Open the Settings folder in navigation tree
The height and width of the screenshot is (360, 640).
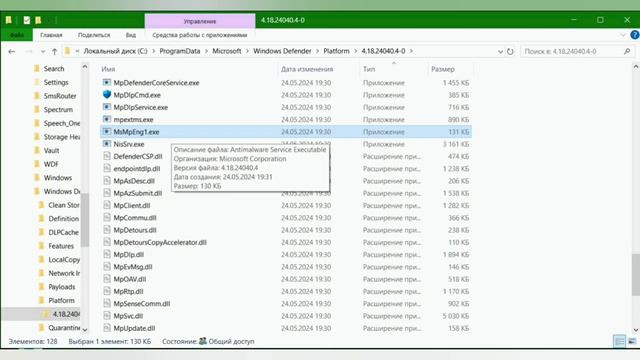pyautogui.click(x=56, y=82)
